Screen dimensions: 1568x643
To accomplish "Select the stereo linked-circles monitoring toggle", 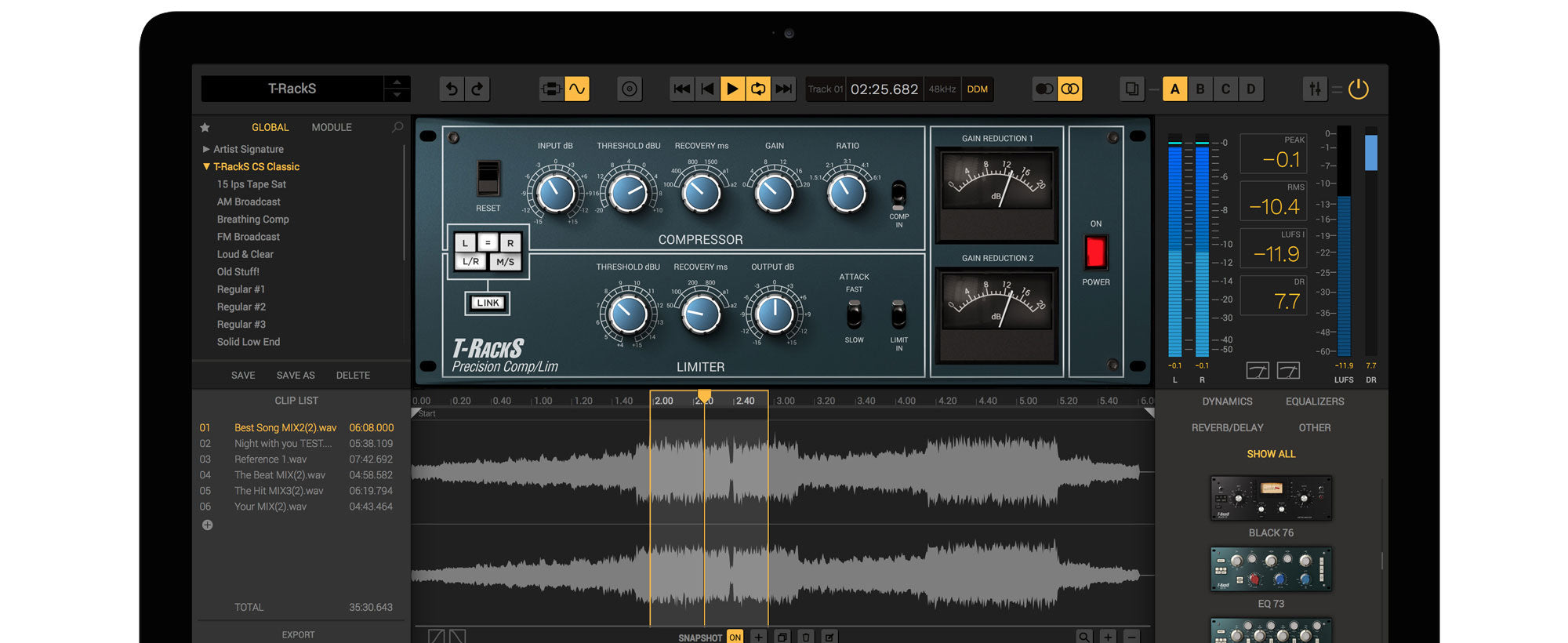I will [1070, 89].
